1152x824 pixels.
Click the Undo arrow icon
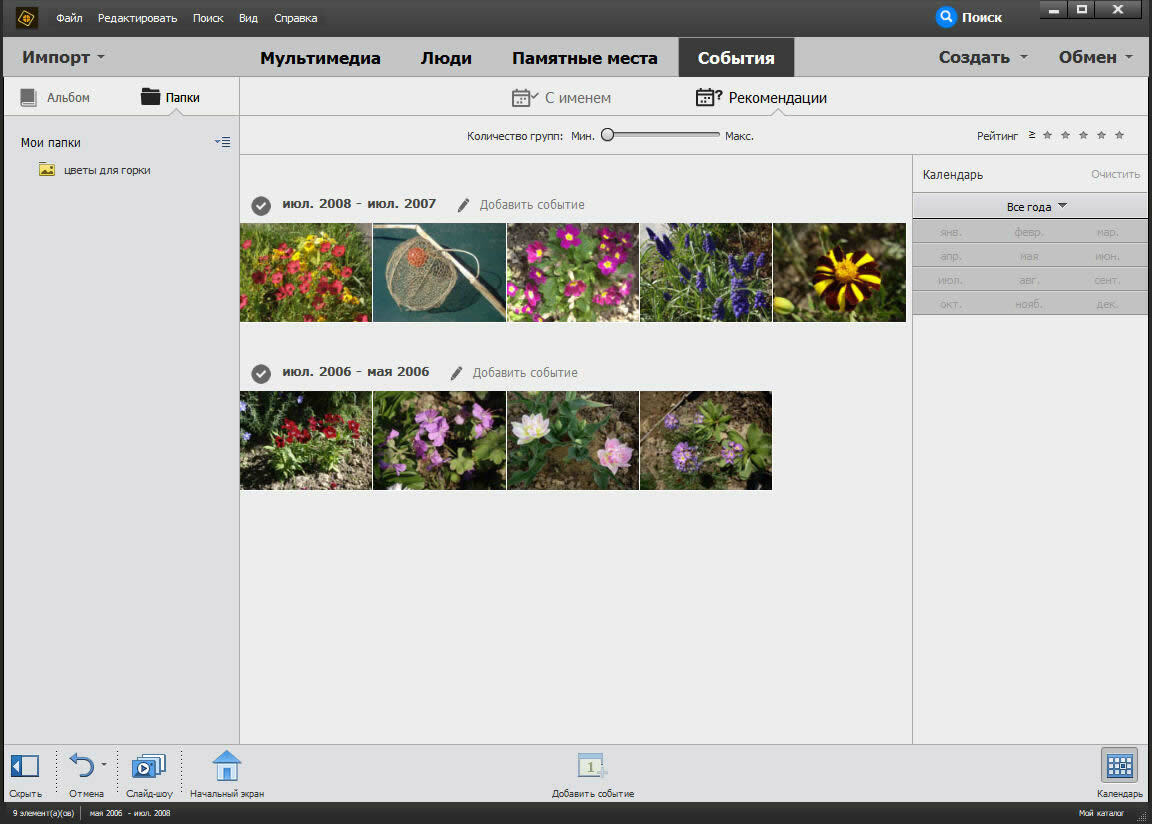coord(81,767)
